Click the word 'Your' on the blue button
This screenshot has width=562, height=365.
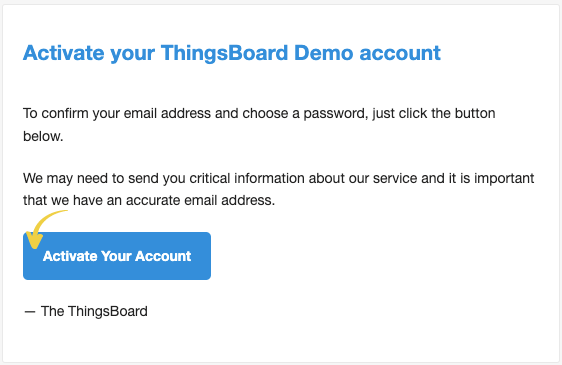click(x=116, y=256)
